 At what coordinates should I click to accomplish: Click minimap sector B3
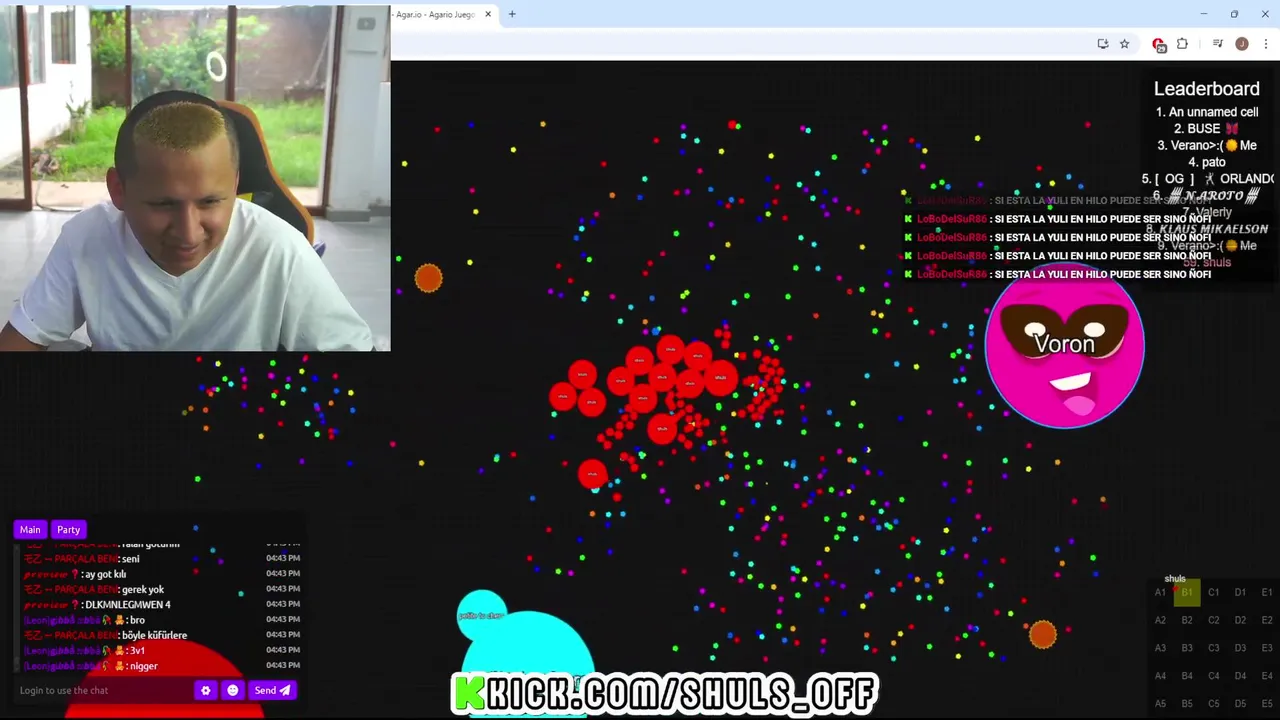[1187, 648]
